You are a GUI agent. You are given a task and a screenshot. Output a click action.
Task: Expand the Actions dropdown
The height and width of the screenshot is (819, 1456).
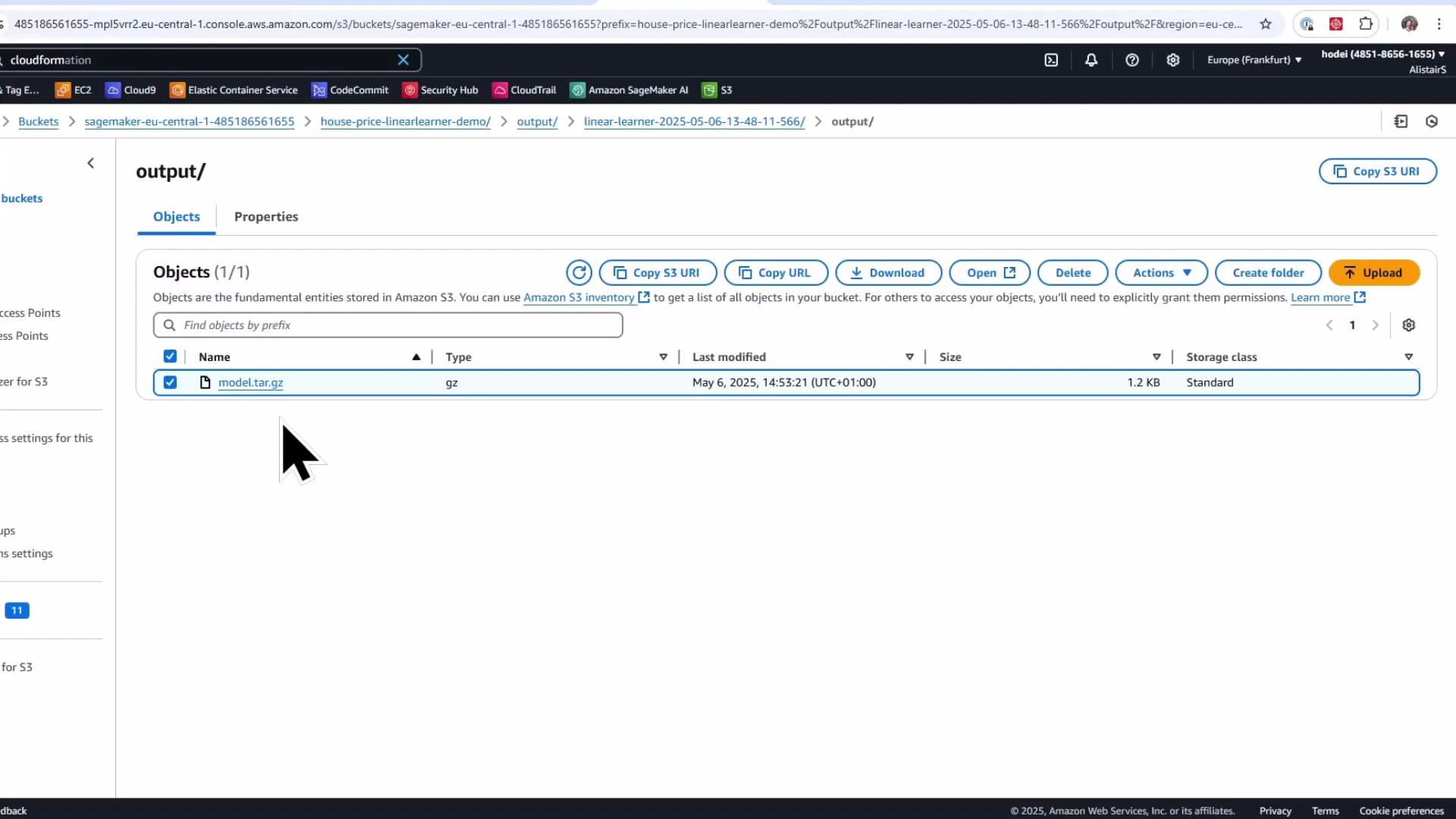pyautogui.click(x=1162, y=273)
